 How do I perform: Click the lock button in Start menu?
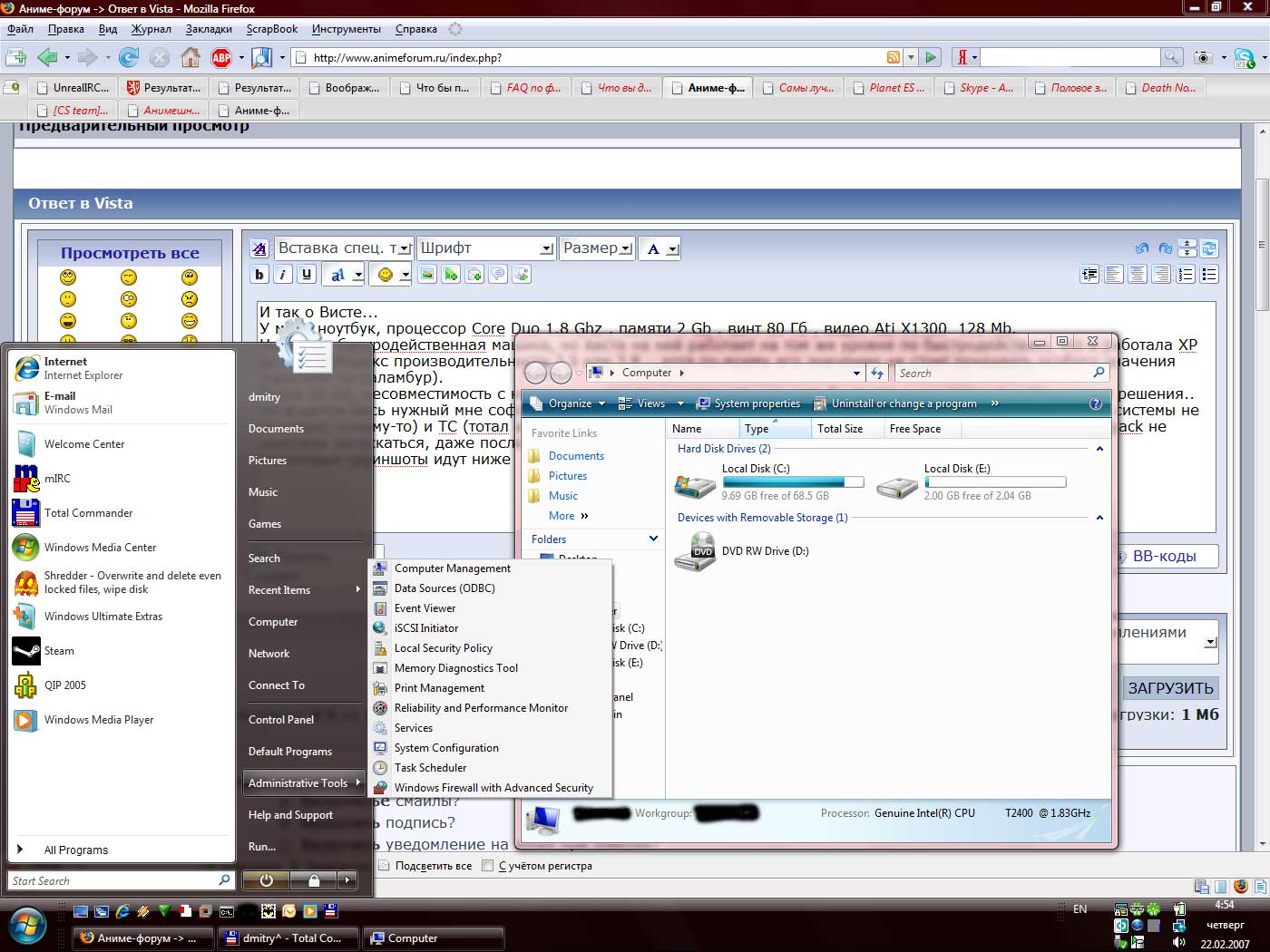(x=314, y=880)
